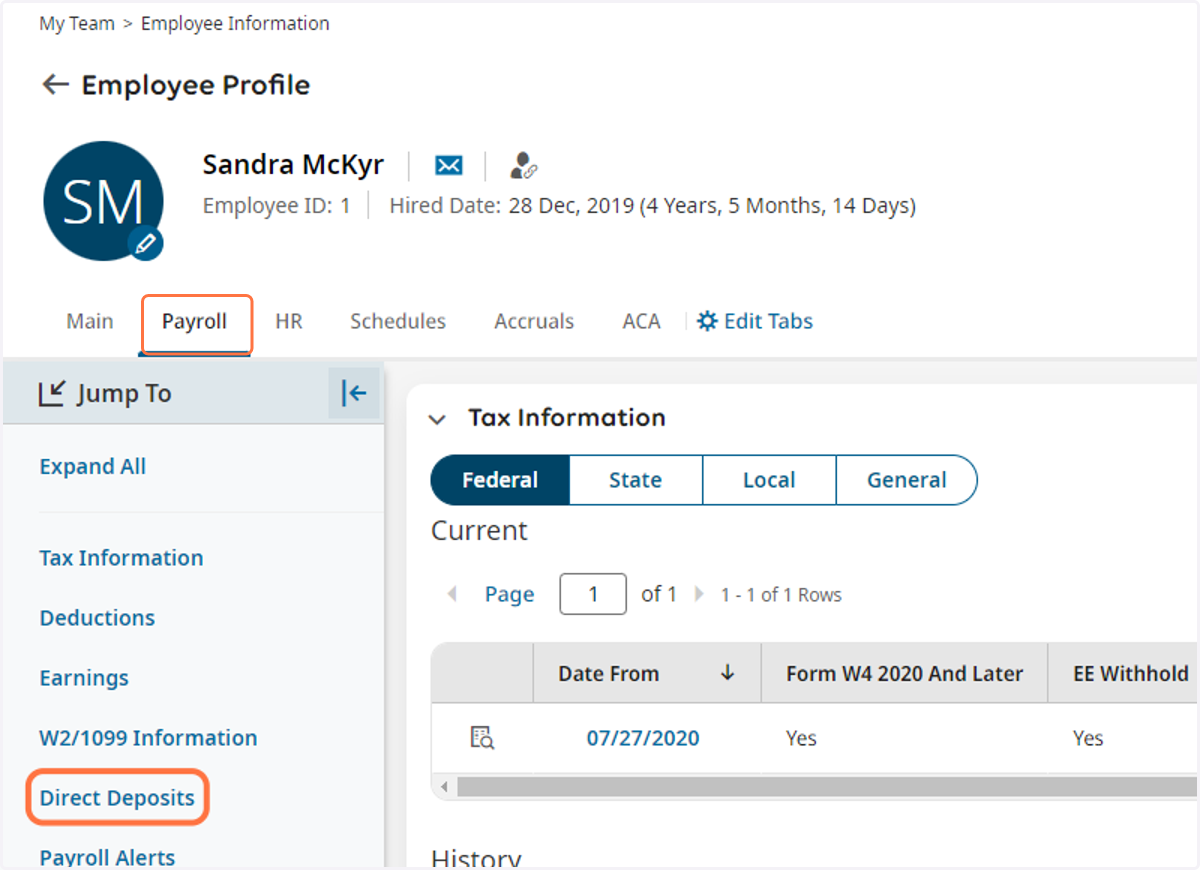Click the Employee Information breadcrumb
The image size is (1200, 870).
[235, 23]
